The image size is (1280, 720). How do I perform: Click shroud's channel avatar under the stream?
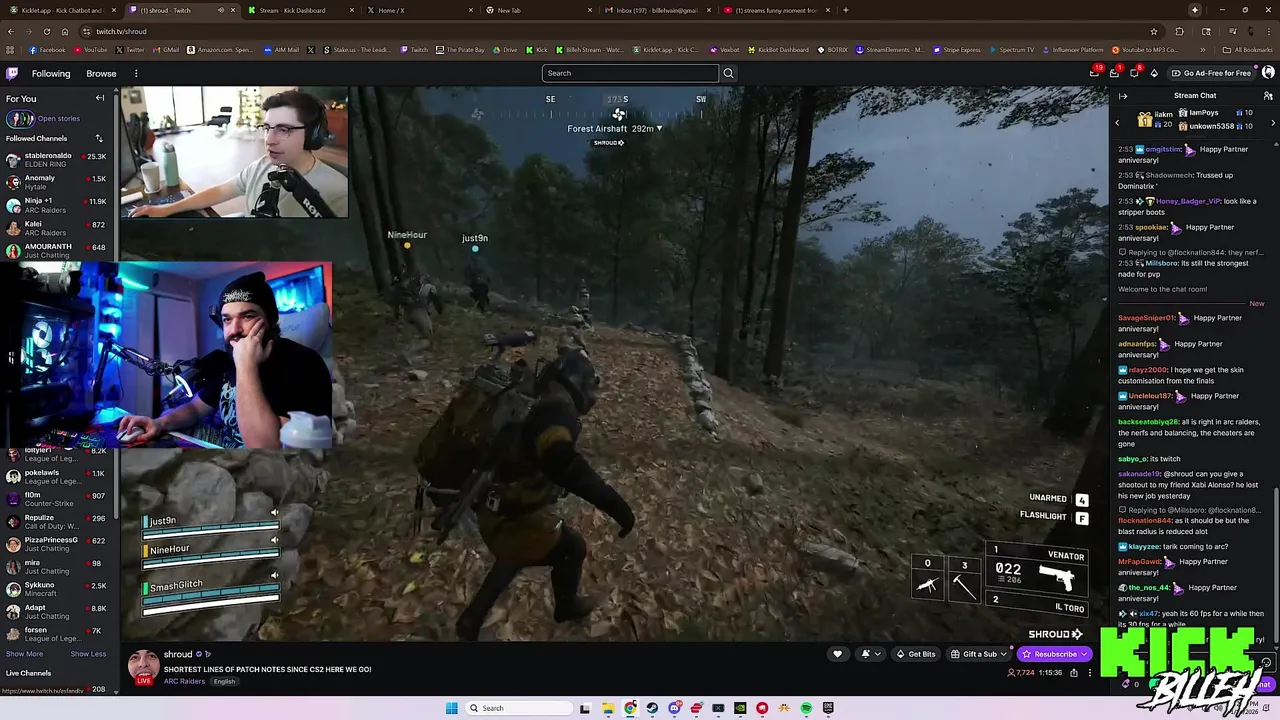[143, 666]
